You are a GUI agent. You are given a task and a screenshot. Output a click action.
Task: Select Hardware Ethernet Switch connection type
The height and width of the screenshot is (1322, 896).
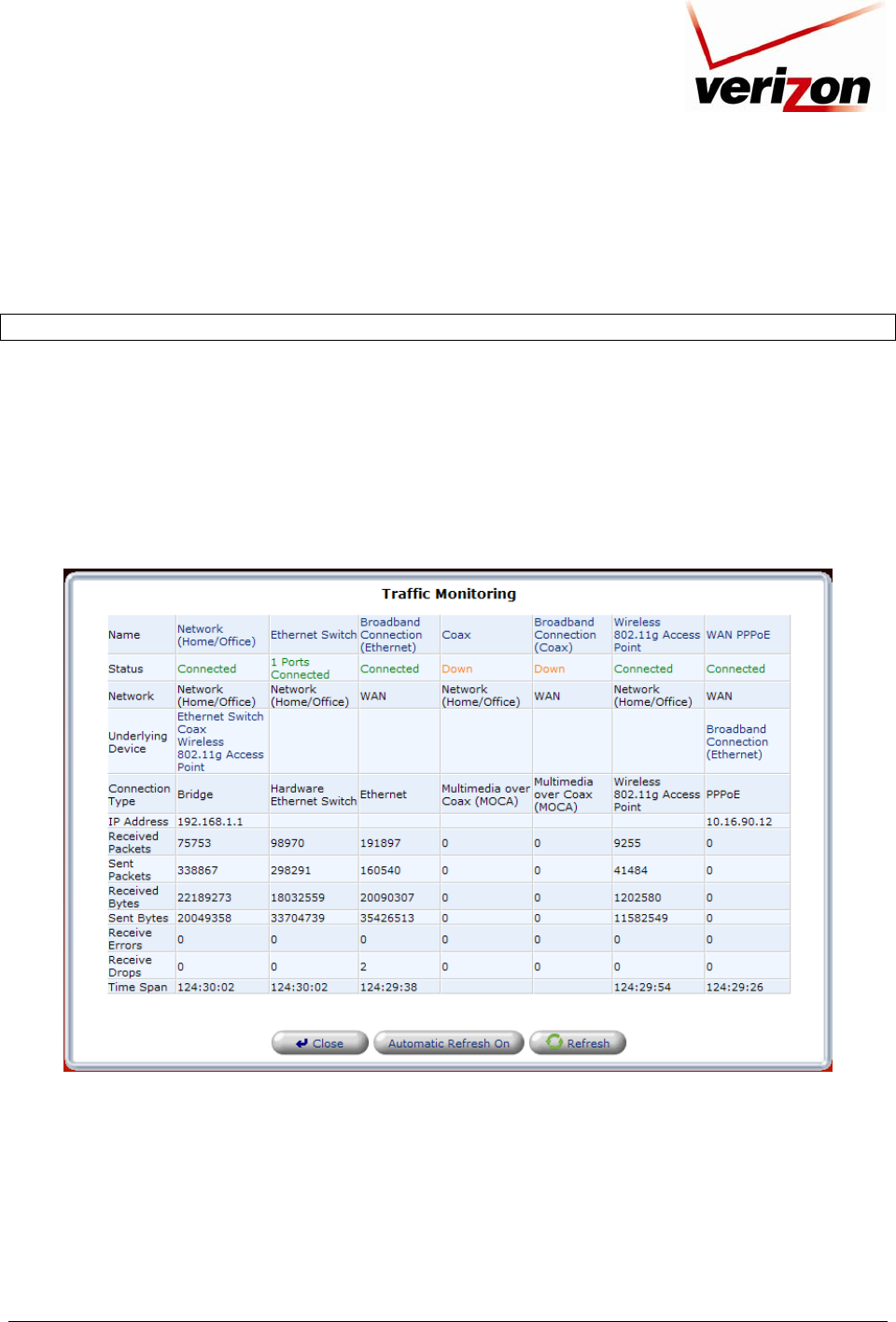pyautogui.click(x=314, y=795)
